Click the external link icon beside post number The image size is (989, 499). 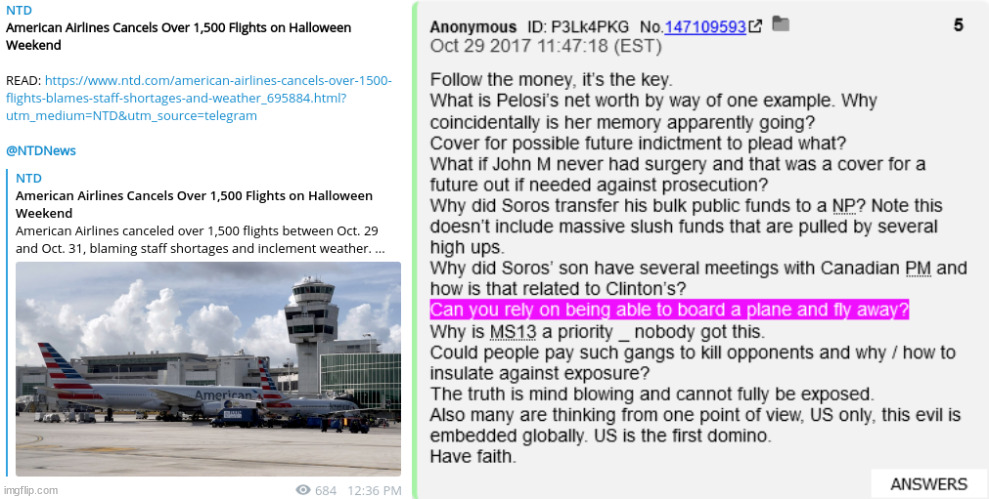[756, 26]
